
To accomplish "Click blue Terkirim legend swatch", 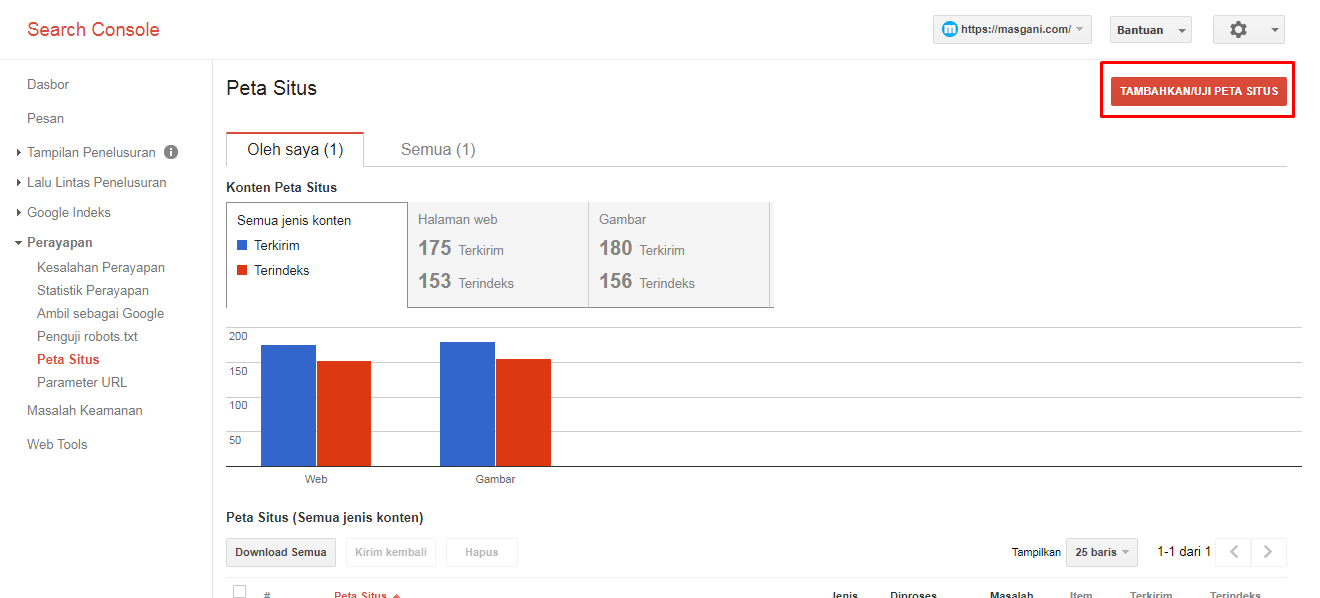I will click(x=242, y=245).
